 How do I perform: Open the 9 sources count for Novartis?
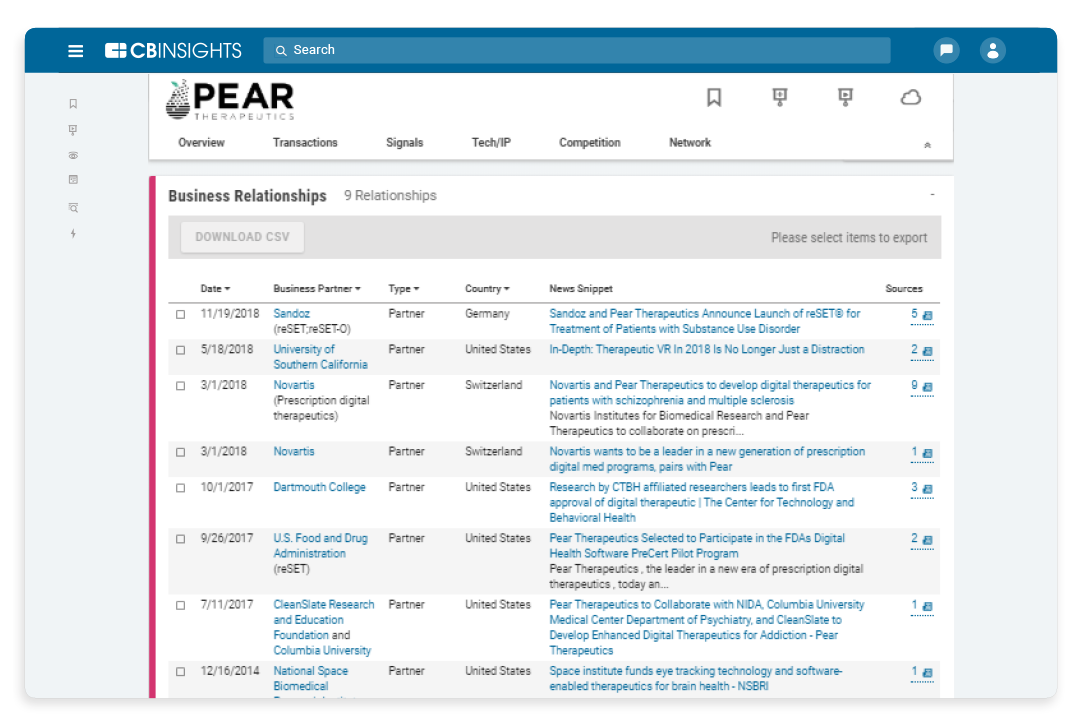tap(914, 386)
